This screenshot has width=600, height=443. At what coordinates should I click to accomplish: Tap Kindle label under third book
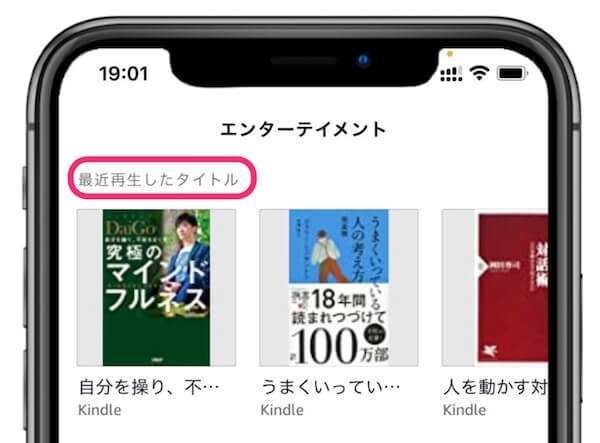[465, 410]
